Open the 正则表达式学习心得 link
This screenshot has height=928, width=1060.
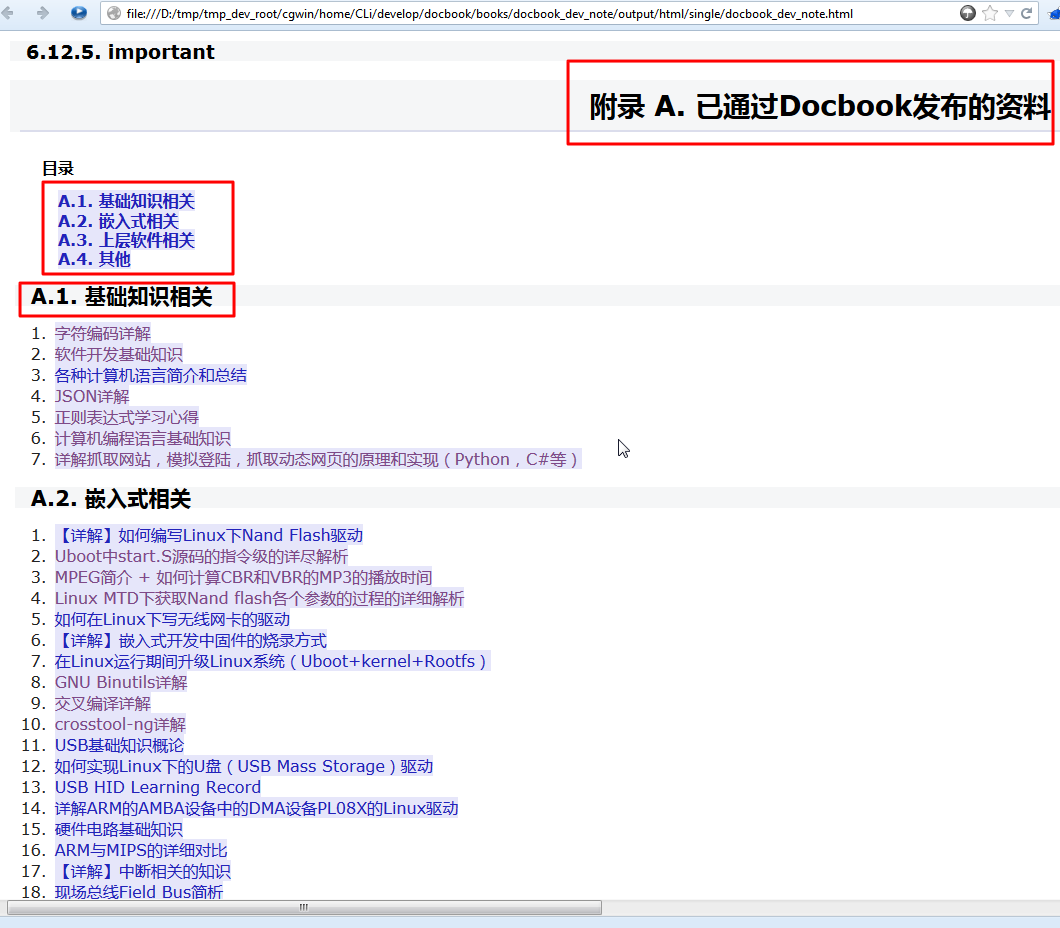tap(127, 417)
